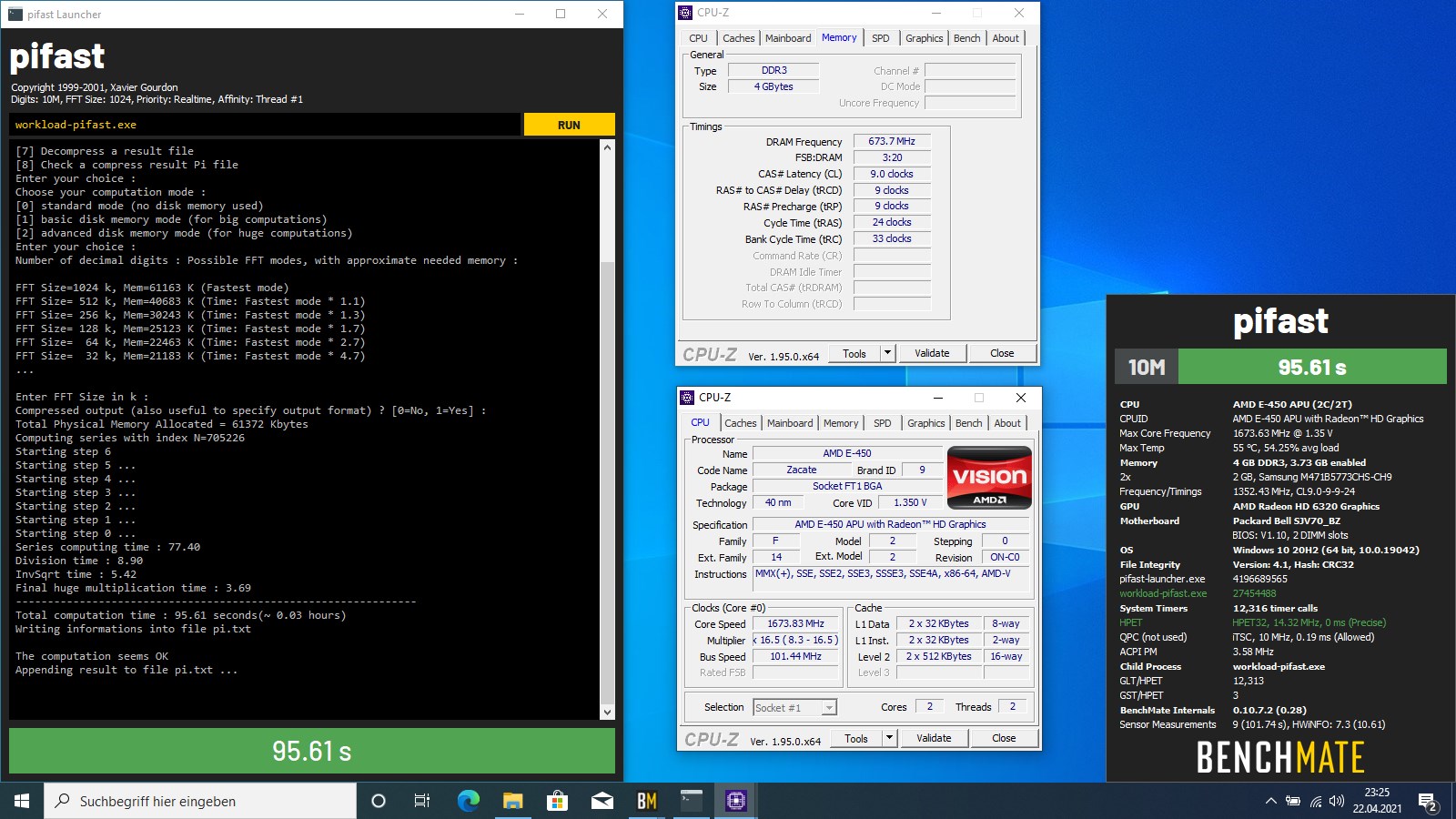This screenshot has height=819, width=1456.
Task: Open Caches tab in upper CPU-Z window
Action: pos(738,38)
